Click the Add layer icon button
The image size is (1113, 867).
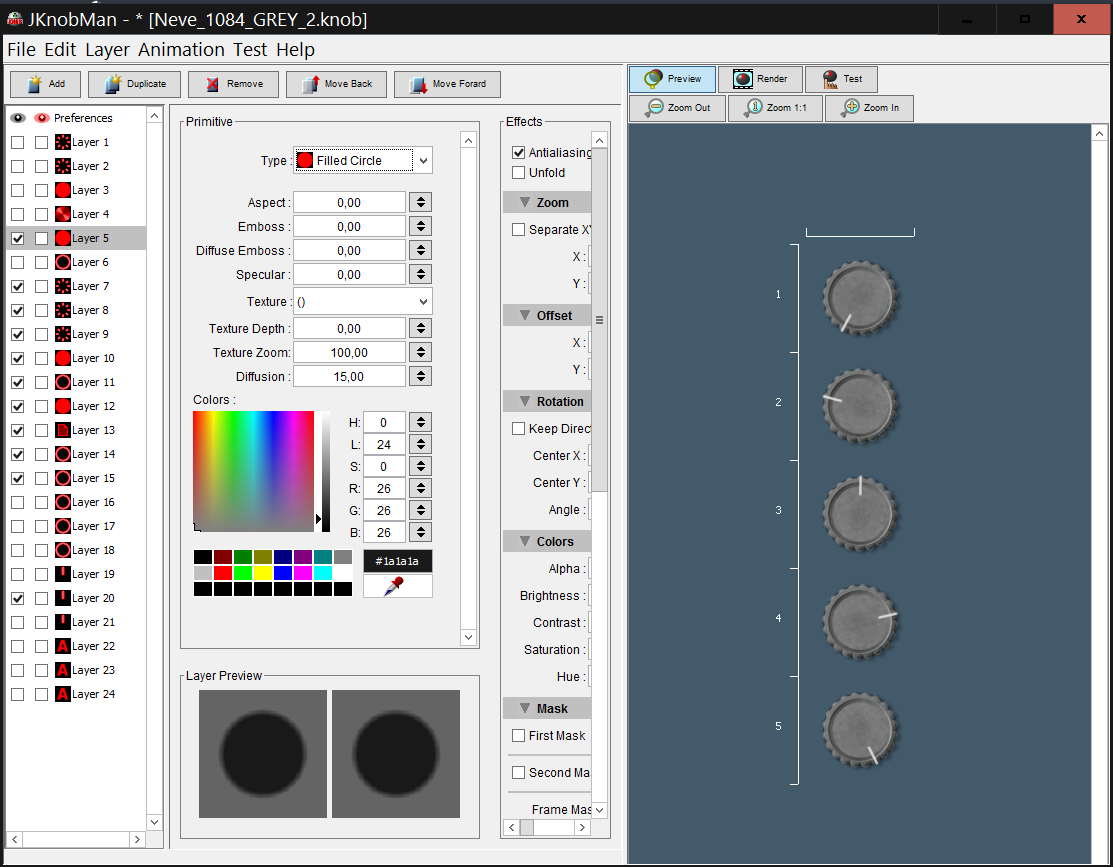pyautogui.click(x=46, y=84)
